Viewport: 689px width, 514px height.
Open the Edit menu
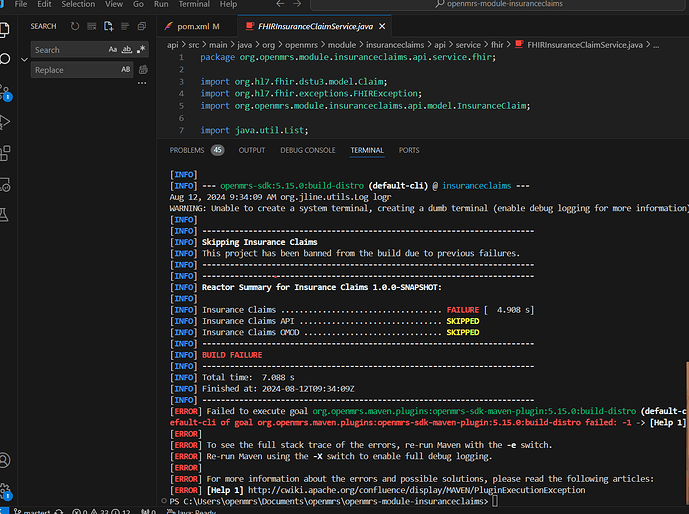[44, 4]
